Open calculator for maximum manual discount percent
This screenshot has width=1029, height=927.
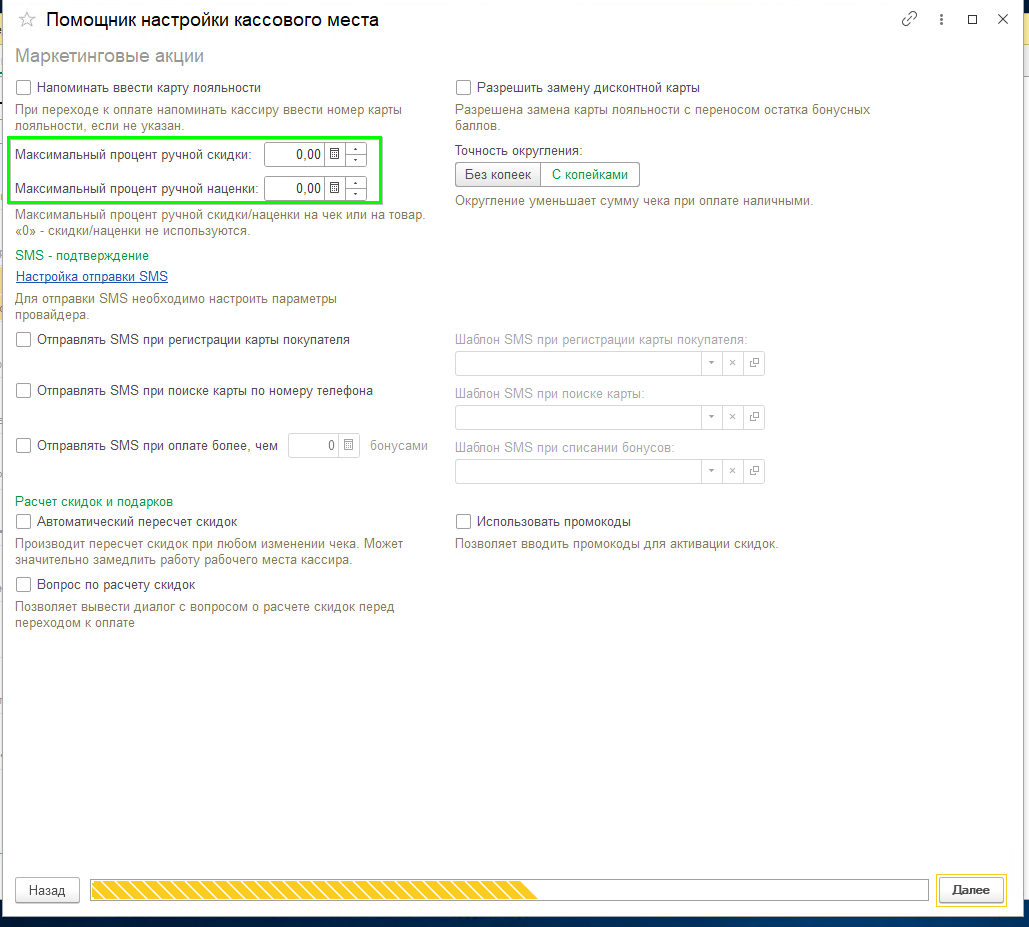(x=335, y=154)
